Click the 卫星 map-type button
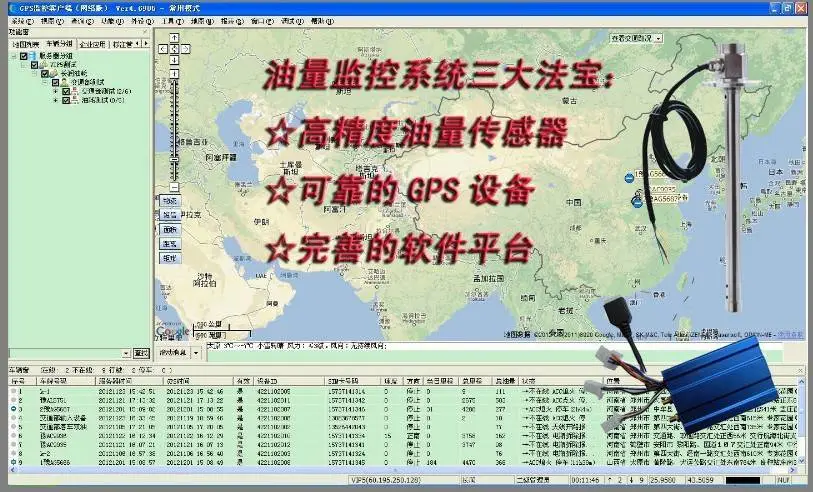 pos(170,215)
